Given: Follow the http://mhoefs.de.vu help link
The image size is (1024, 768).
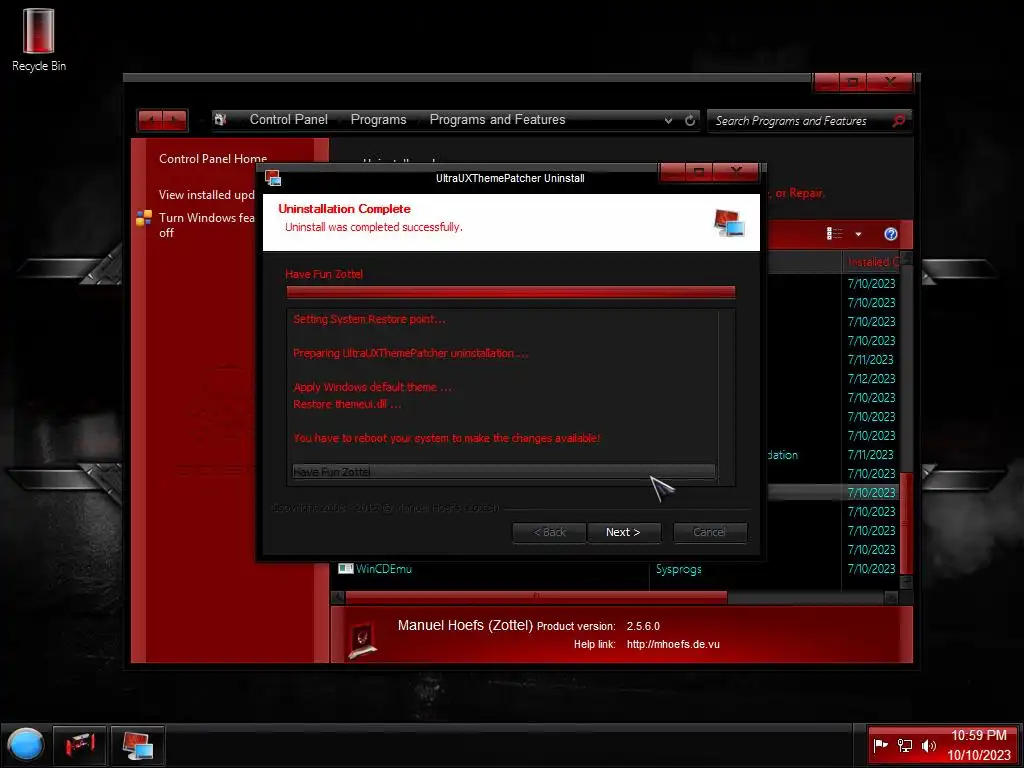Looking at the screenshot, I should (673, 644).
